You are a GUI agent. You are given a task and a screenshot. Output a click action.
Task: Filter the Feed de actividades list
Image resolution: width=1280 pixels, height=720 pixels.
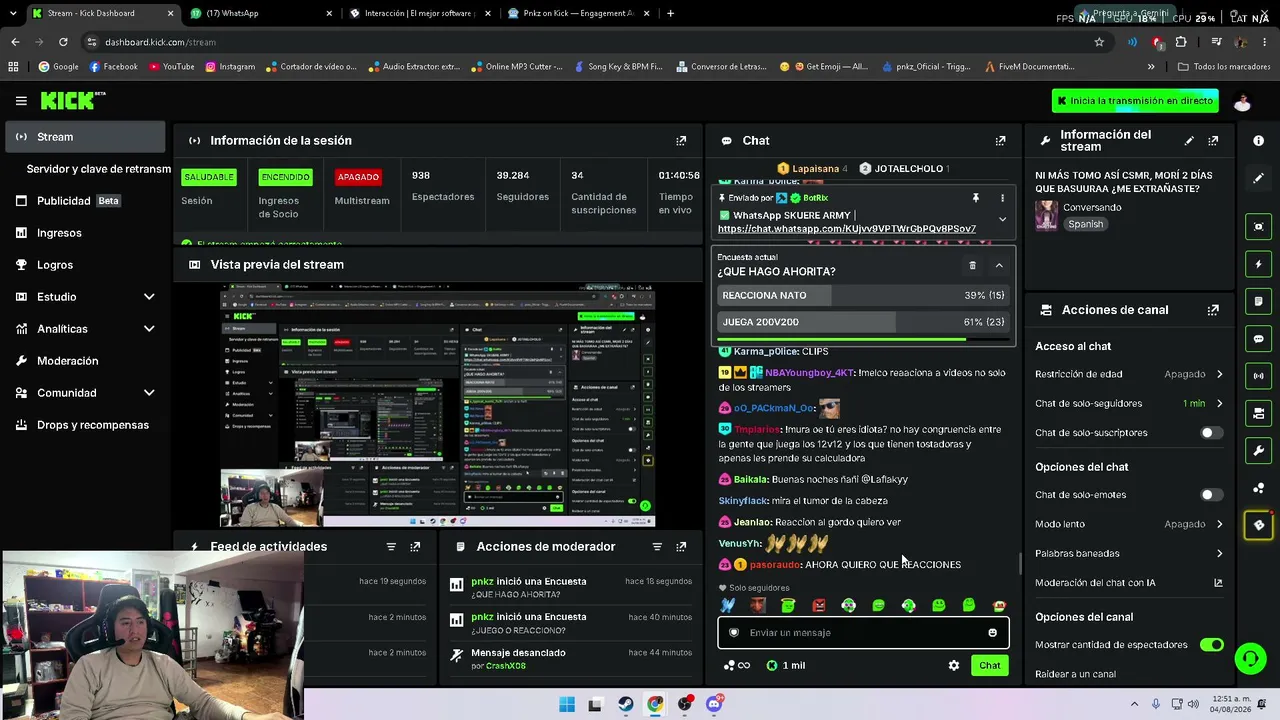click(391, 547)
